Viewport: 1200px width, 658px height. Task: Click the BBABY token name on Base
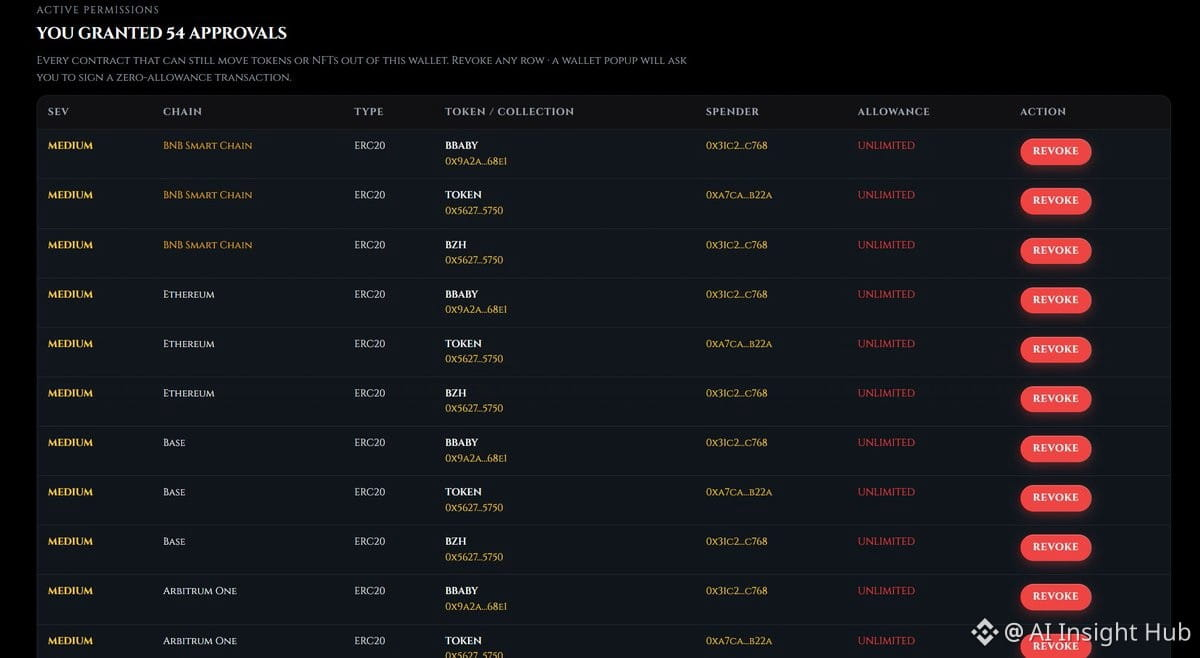coord(461,443)
